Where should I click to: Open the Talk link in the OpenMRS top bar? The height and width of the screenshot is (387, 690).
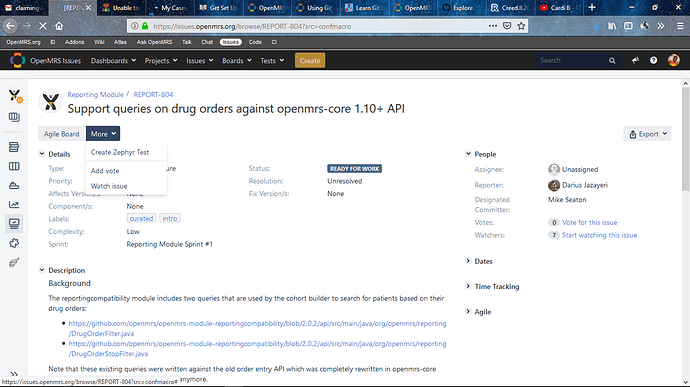coord(187,42)
